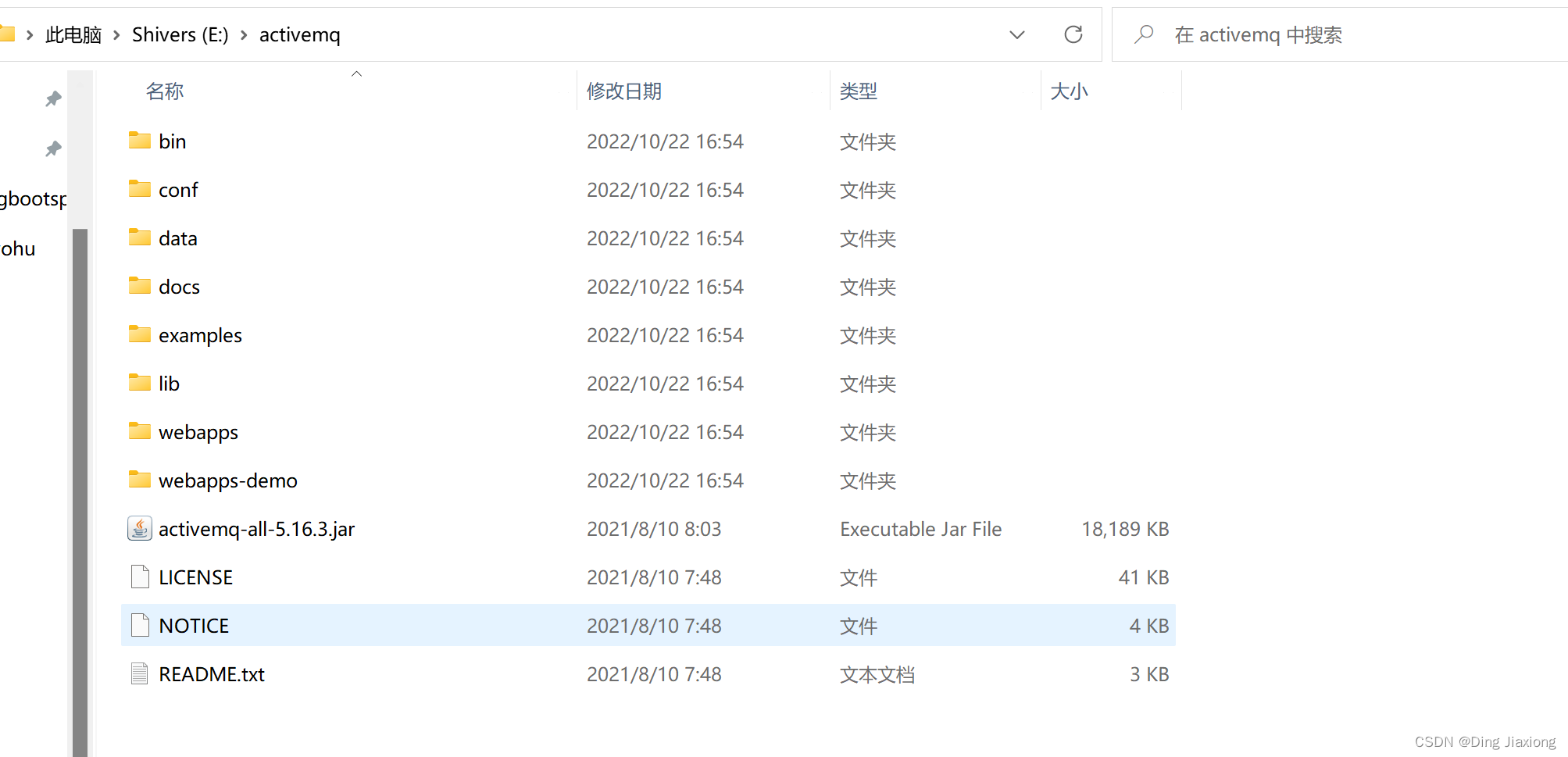Expand chevron before 此电脑 in breadcrumb
The height and width of the screenshot is (757, 1568).
tap(30, 35)
